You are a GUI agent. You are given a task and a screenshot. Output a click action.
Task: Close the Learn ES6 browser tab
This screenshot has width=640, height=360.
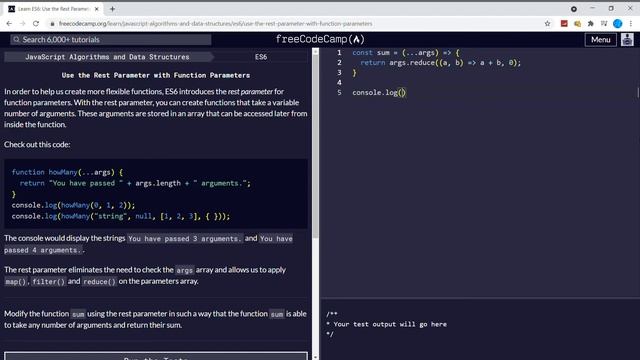point(97,9)
